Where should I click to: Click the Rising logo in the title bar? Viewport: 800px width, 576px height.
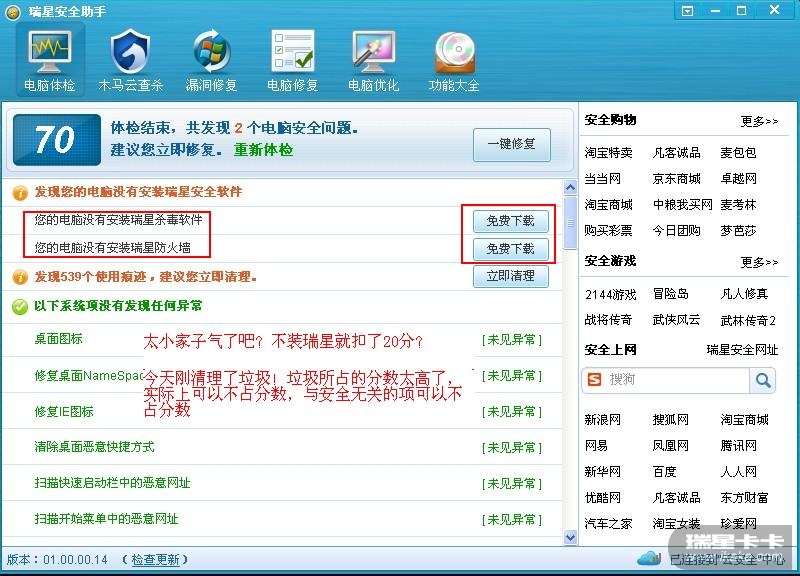tap(12, 12)
